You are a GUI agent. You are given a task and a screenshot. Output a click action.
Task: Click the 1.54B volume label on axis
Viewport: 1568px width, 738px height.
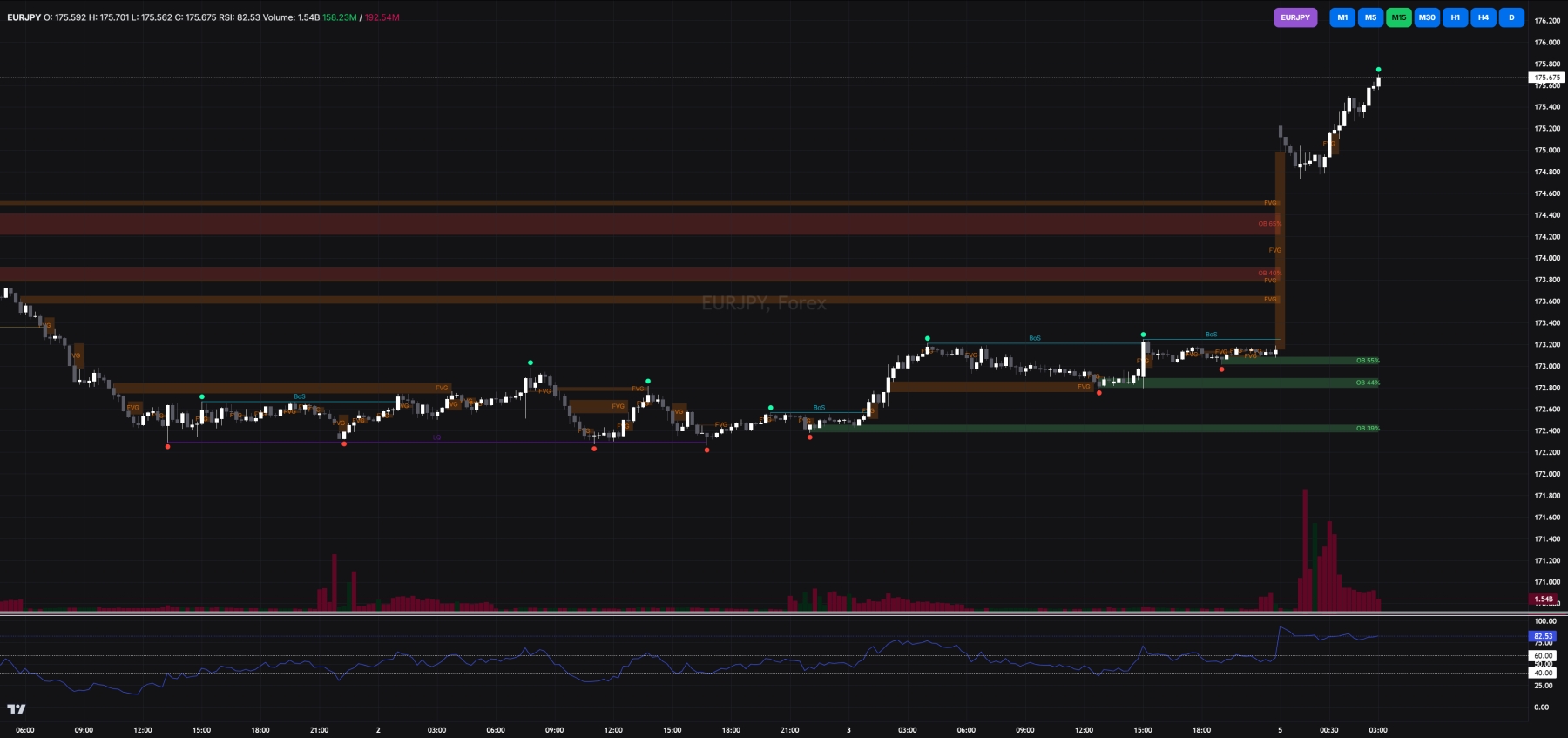tap(1544, 599)
